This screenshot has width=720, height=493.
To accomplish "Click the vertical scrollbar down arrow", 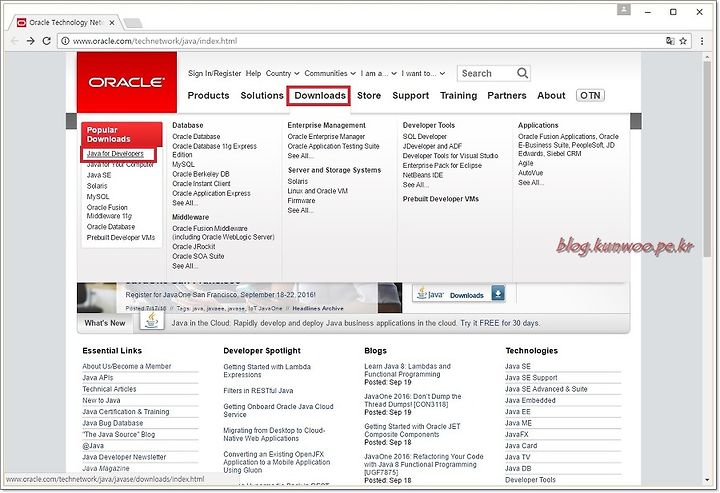I will [x=707, y=481].
